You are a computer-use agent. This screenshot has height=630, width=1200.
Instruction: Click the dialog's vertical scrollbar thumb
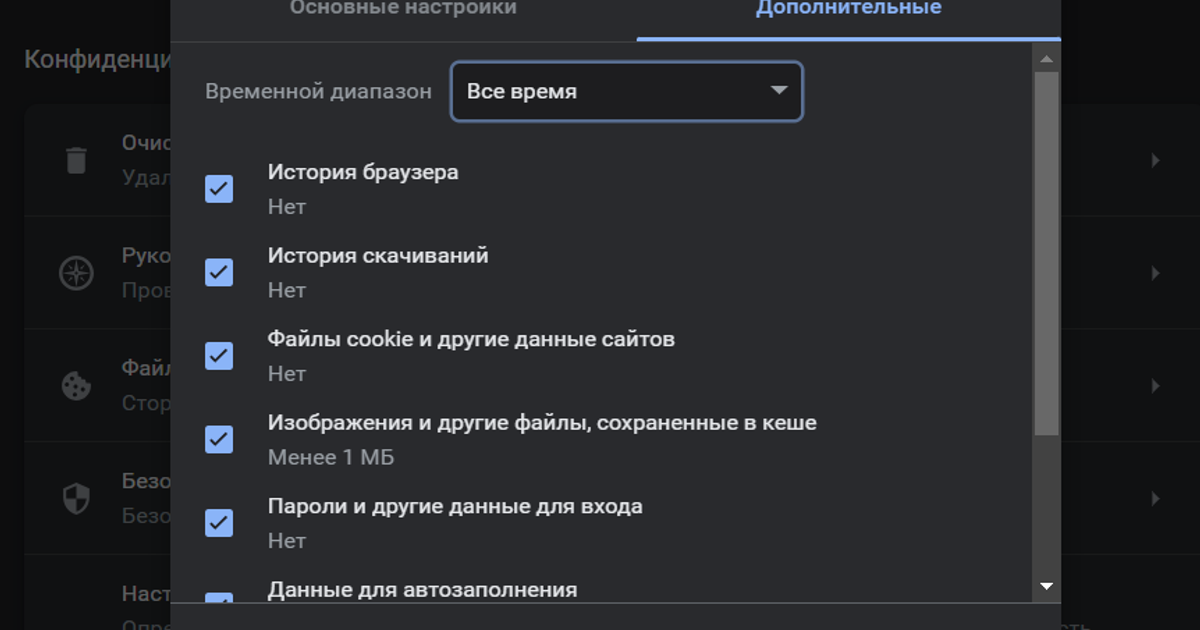(x=1046, y=250)
